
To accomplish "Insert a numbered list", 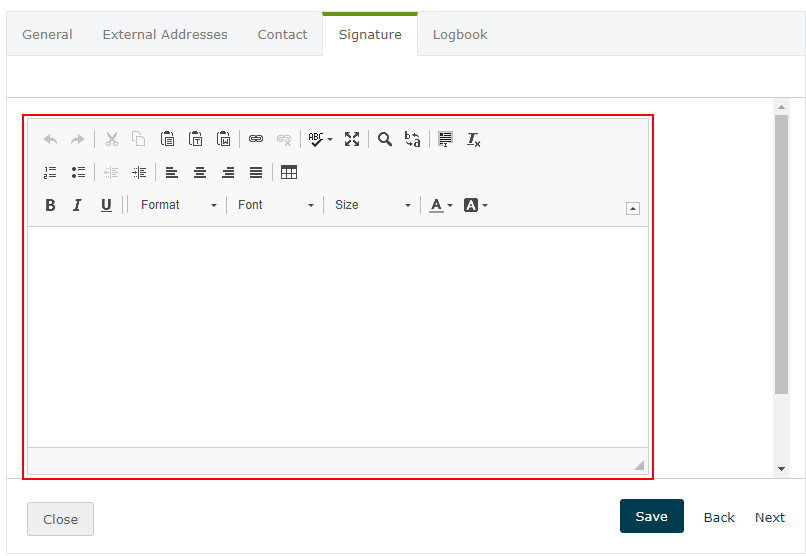I will pos(50,173).
